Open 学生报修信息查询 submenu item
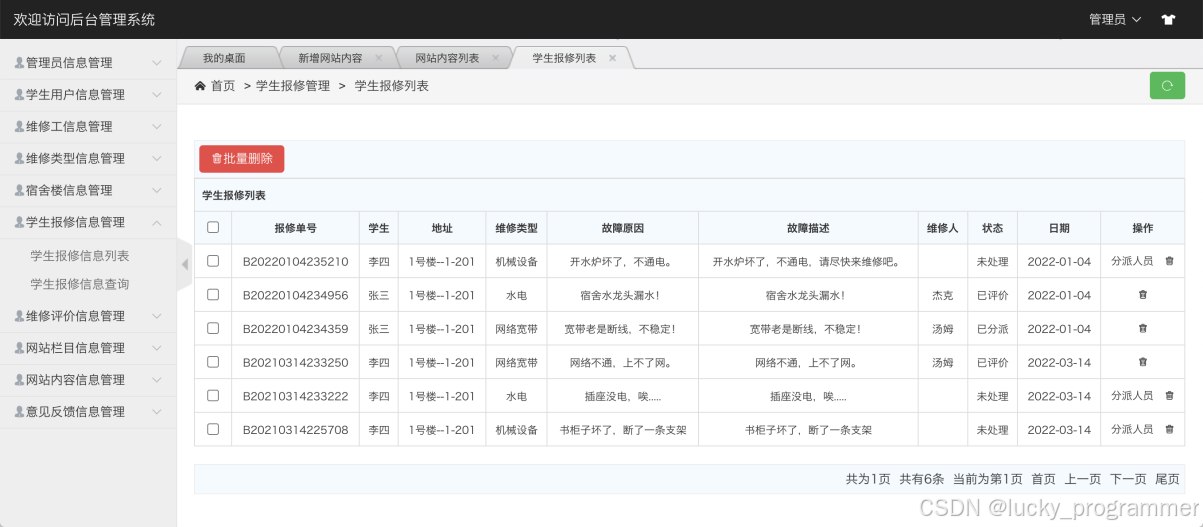This screenshot has width=1203, height=527. pyautogui.click(x=80, y=284)
